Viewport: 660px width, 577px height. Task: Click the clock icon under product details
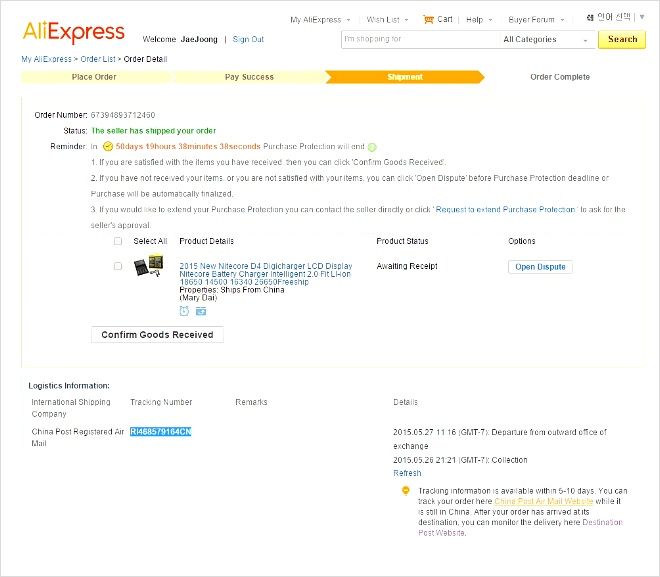click(x=184, y=311)
